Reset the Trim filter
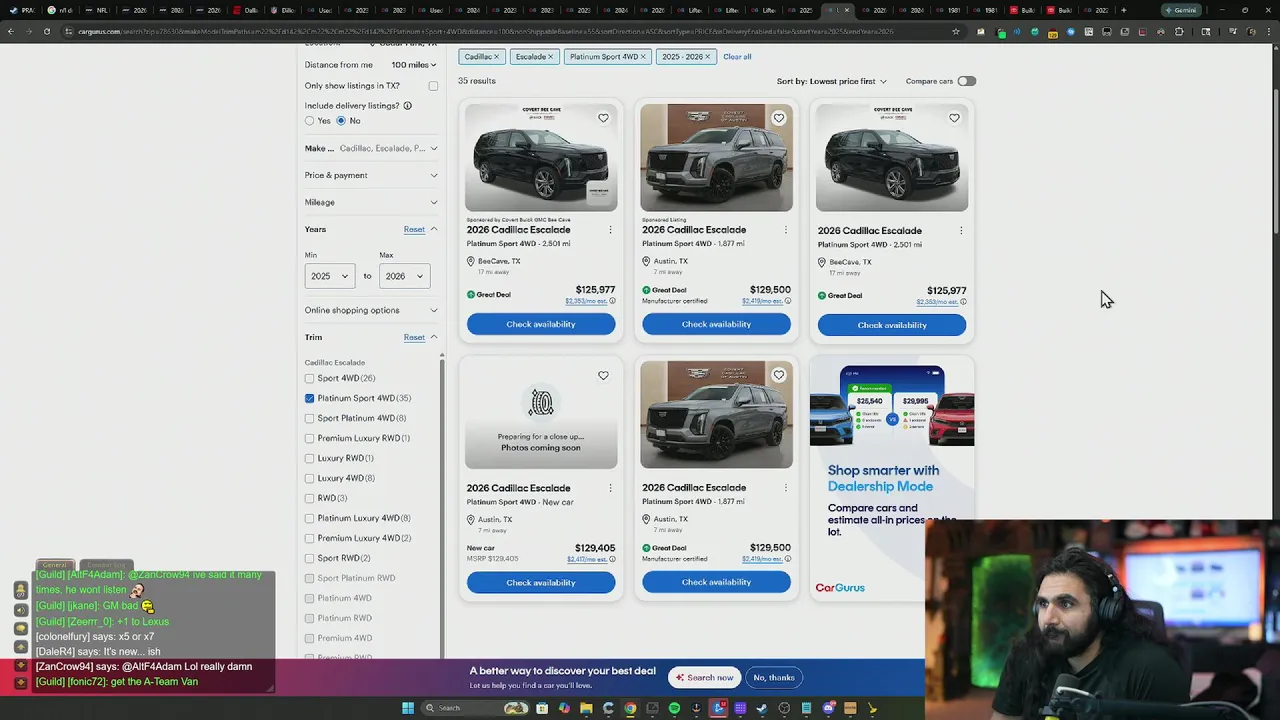1280x720 pixels. point(414,337)
